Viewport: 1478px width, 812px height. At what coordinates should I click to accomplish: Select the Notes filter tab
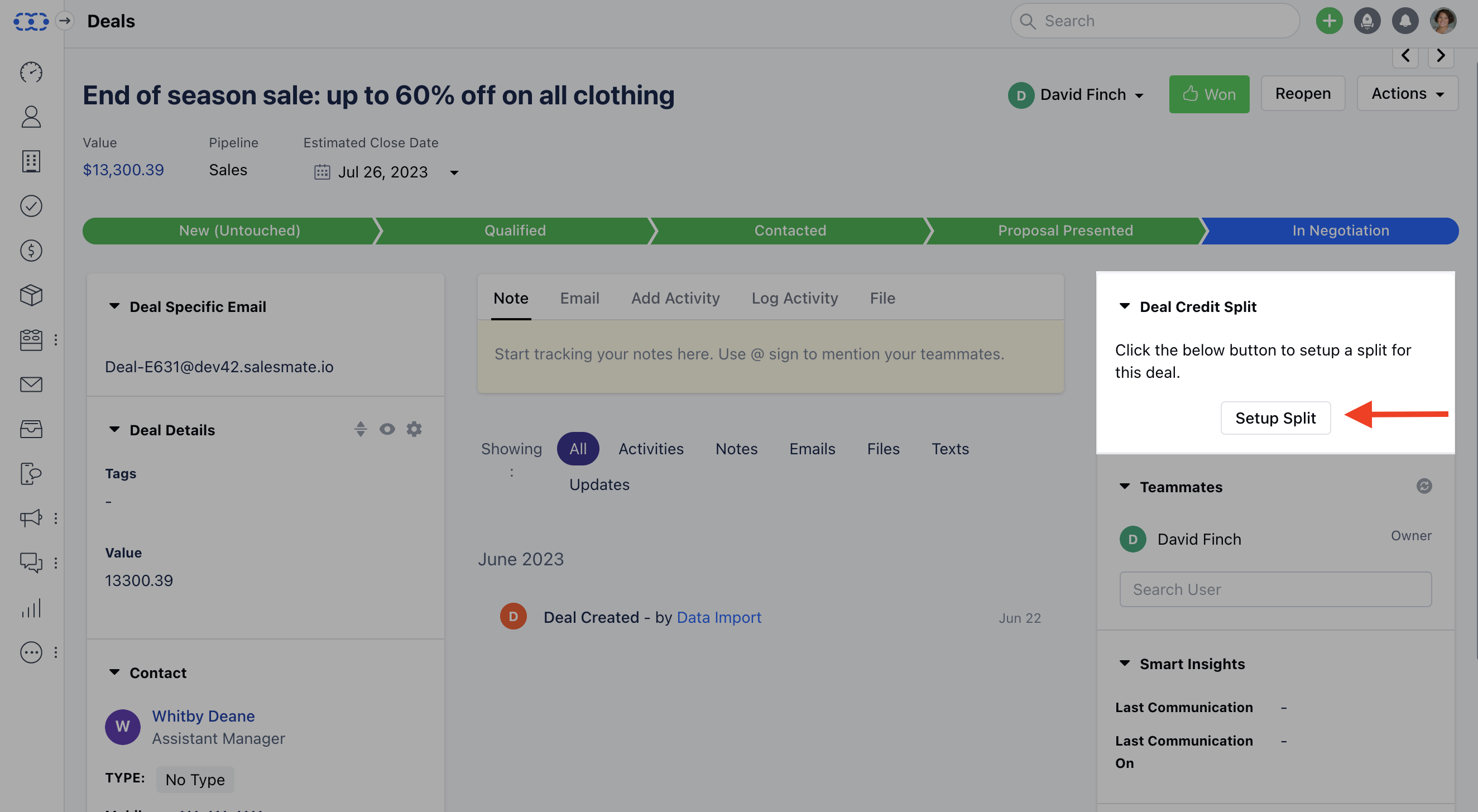tap(736, 449)
